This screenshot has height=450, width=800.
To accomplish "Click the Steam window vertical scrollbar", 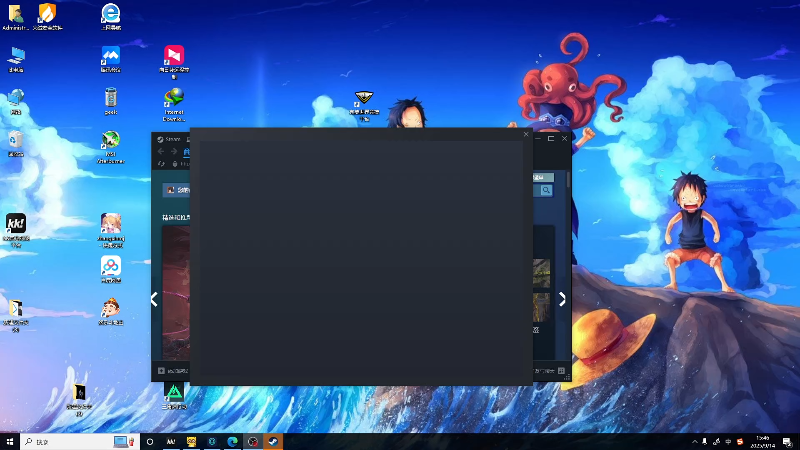I will pyautogui.click(x=568, y=180).
